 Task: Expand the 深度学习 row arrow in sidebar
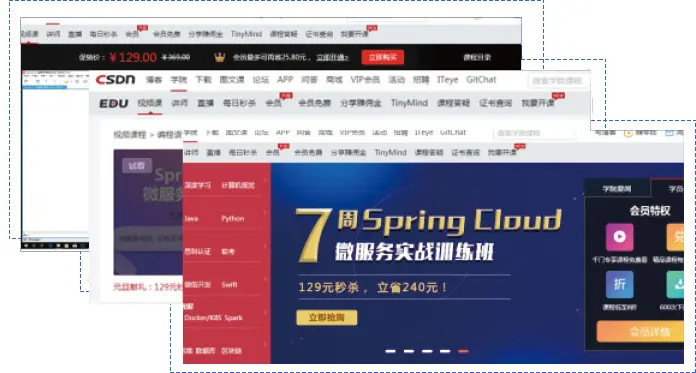[x=266, y=180]
